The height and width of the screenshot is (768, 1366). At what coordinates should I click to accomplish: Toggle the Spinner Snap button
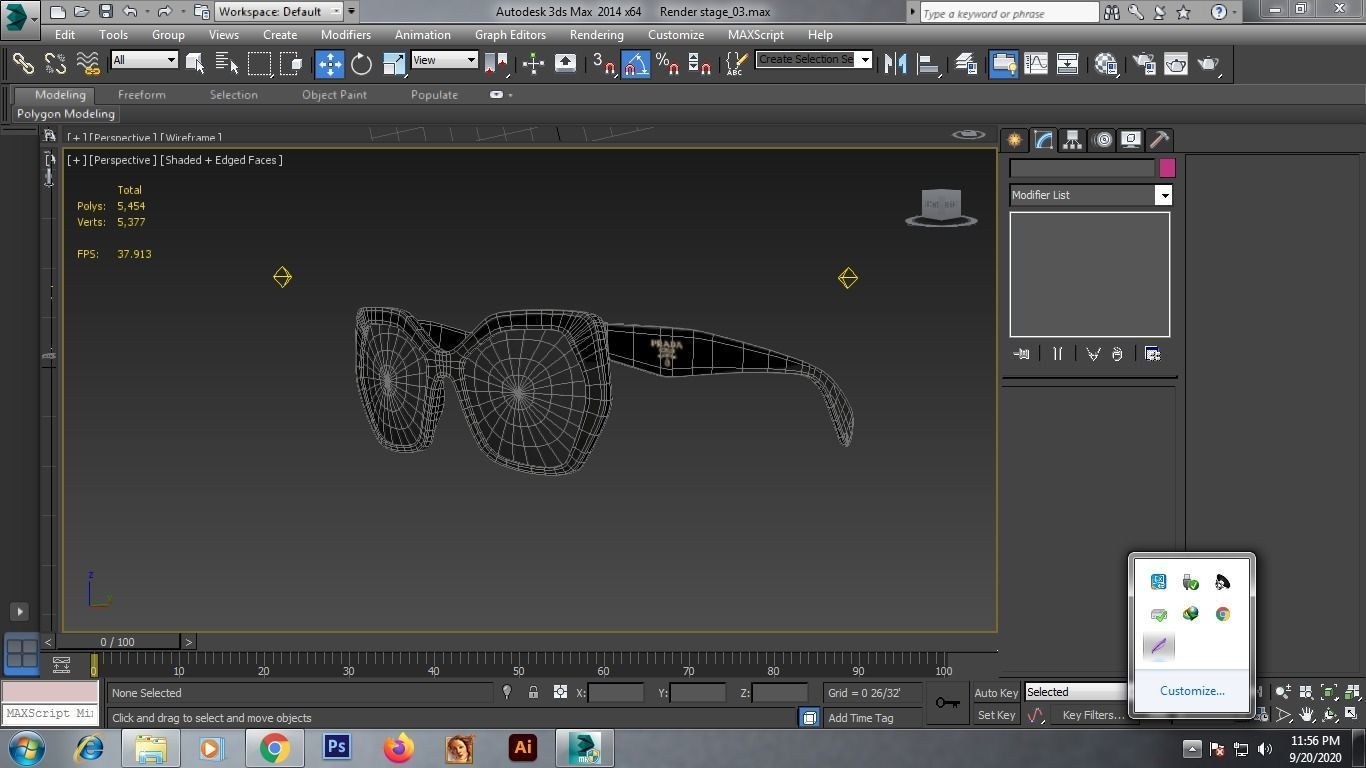[x=700, y=63]
